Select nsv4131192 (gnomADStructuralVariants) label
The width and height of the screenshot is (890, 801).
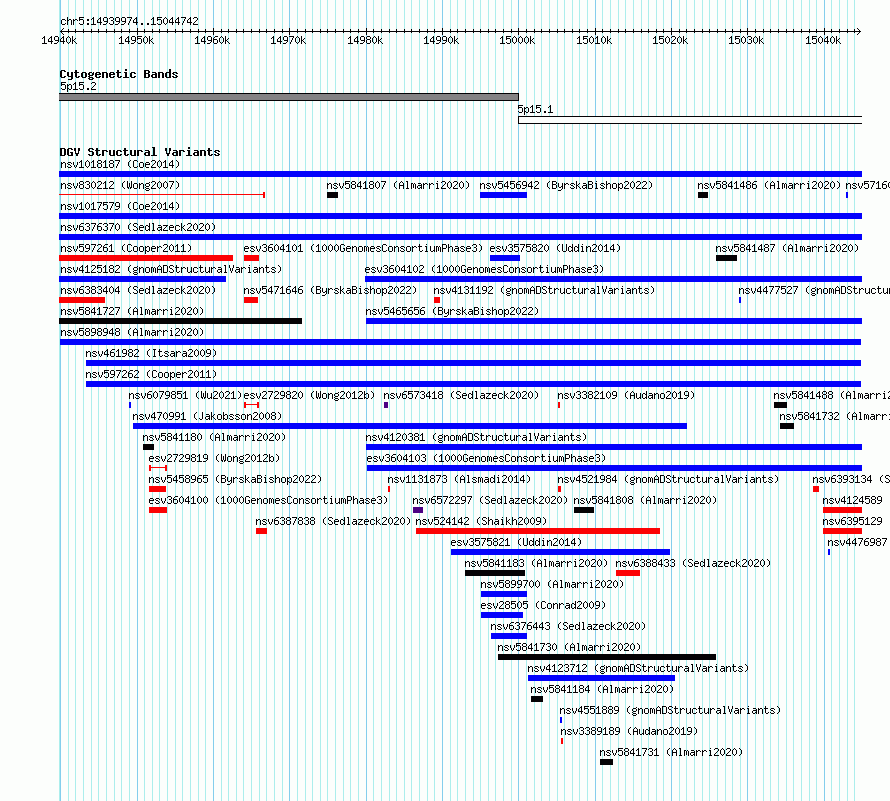pos(544,291)
